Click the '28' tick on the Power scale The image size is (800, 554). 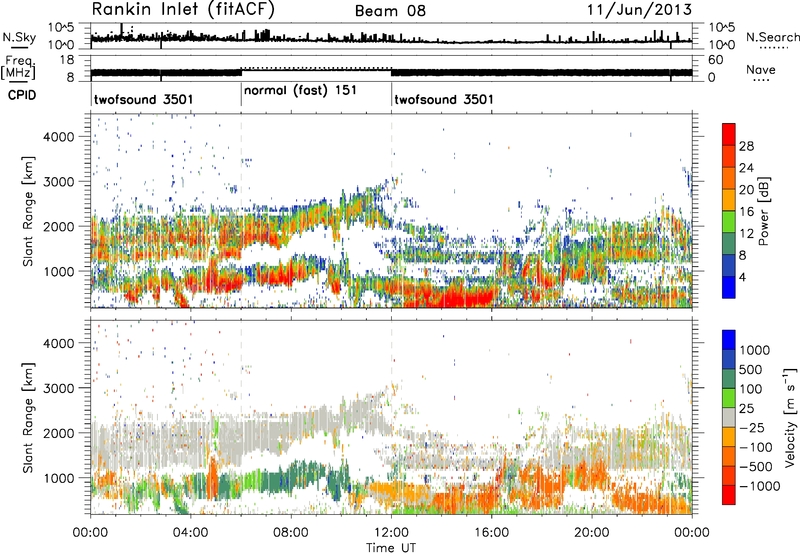(746, 146)
